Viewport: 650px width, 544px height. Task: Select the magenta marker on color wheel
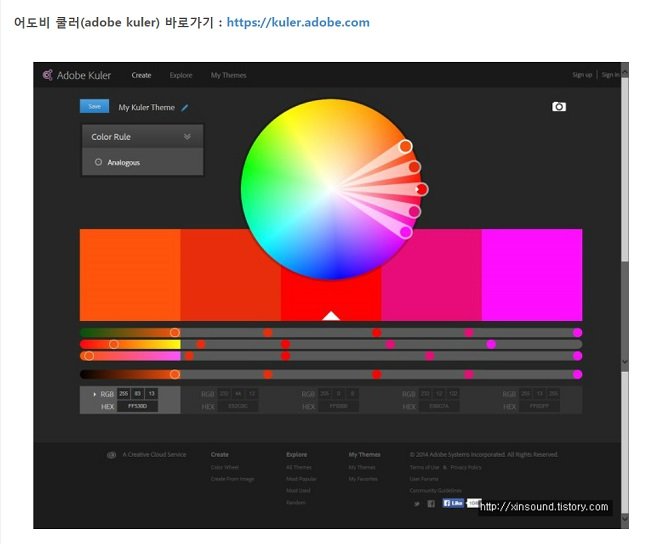click(x=405, y=232)
